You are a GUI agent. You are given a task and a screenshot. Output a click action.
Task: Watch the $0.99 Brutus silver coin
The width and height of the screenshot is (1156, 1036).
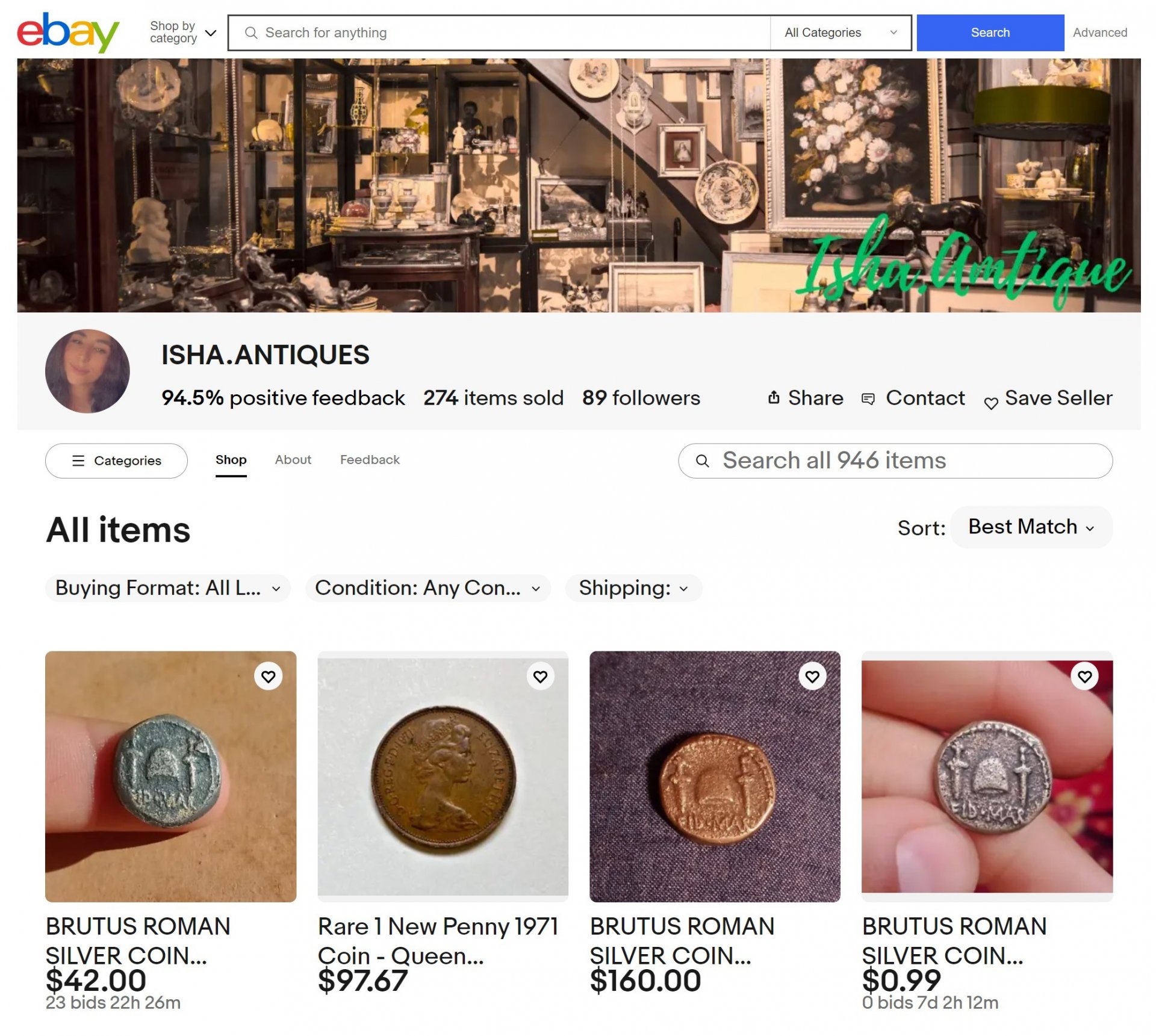[1084, 677]
